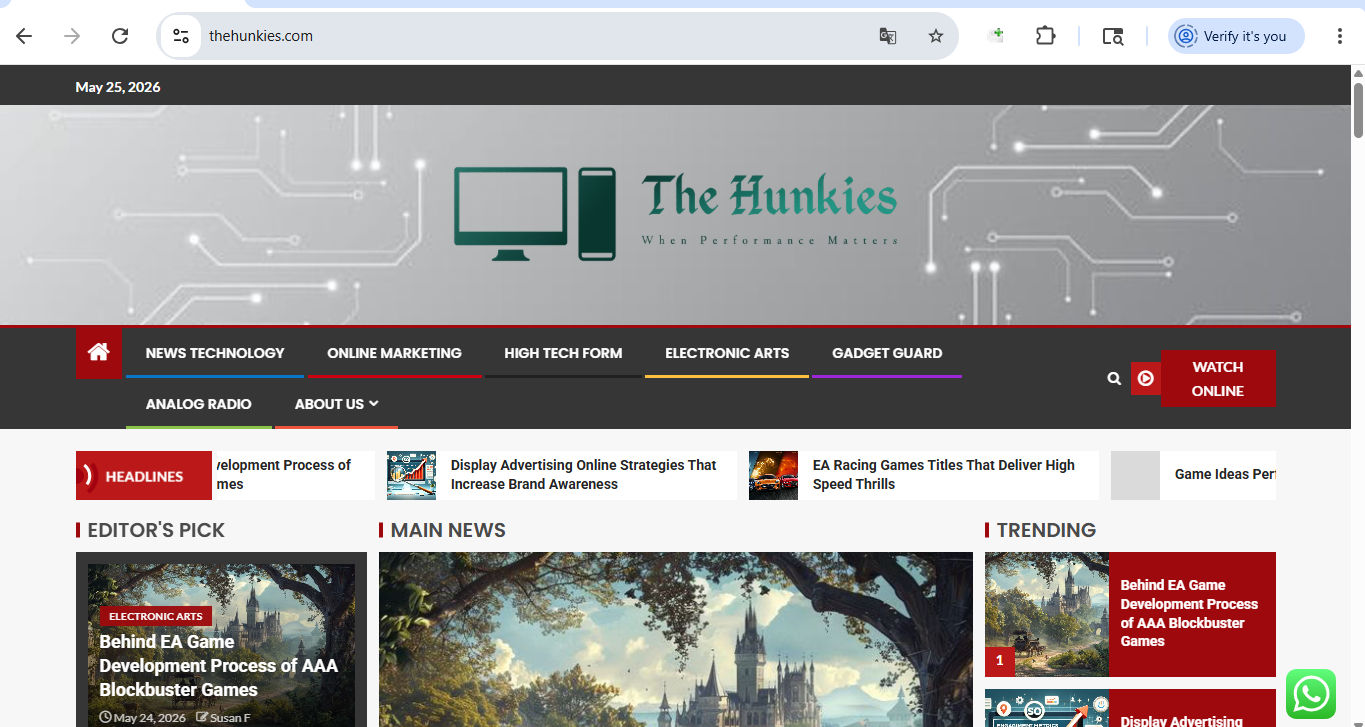Open the browser extensions puzzle icon

(1045, 36)
